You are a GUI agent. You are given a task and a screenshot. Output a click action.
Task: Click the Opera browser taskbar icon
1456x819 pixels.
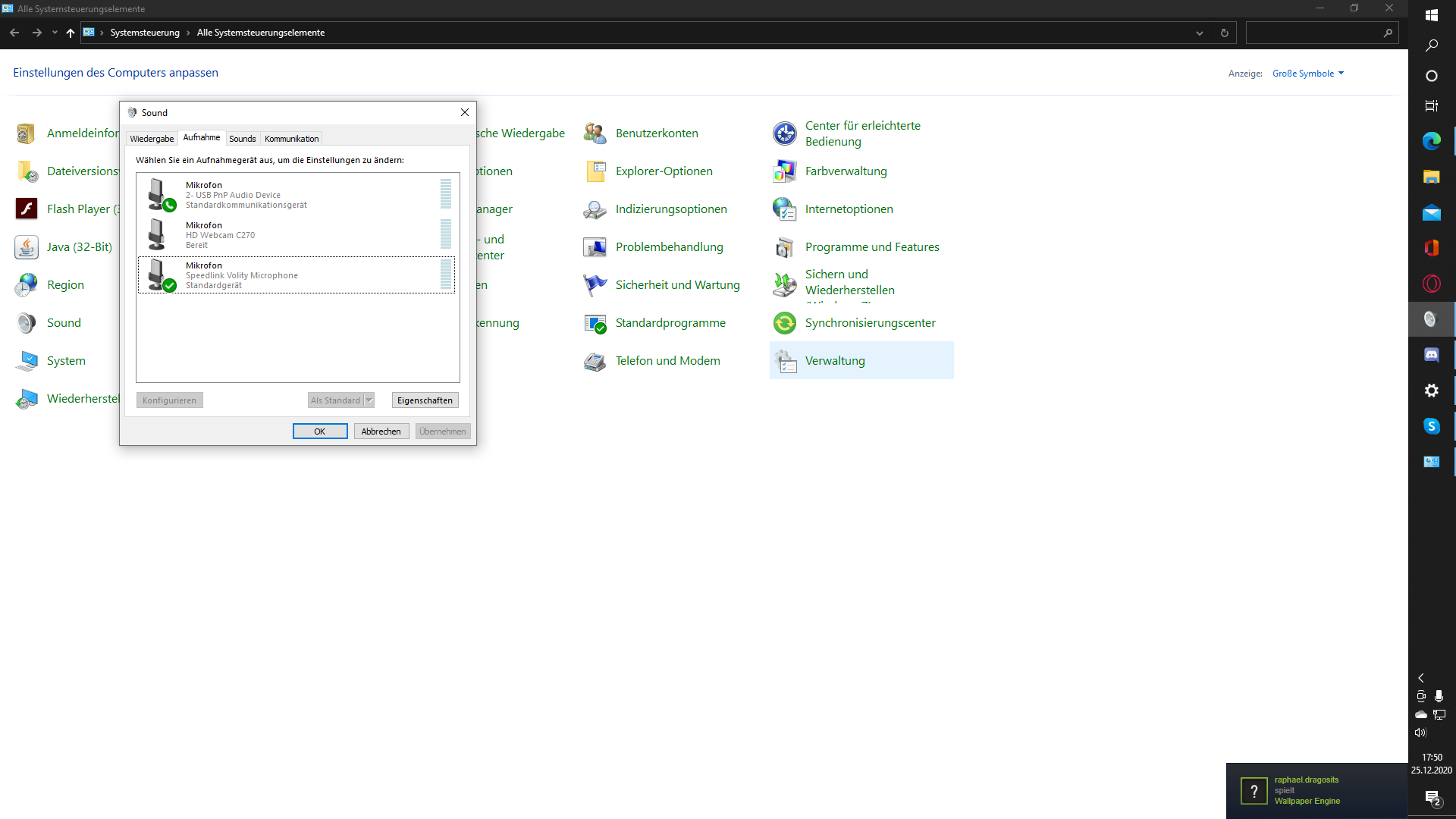point(1431,284)
